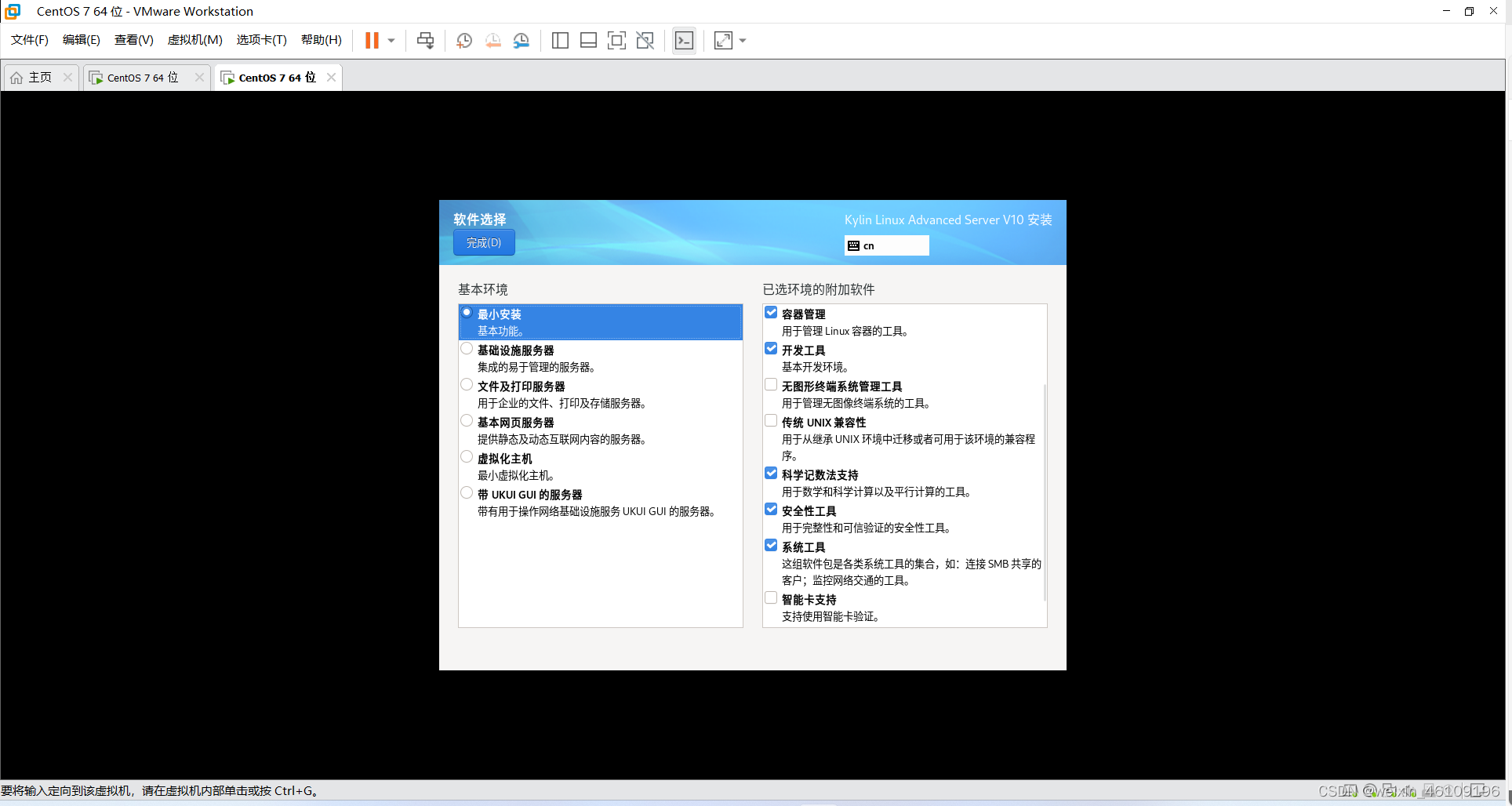1512x806 pixels.
Task: Open the pause/power dropdown arrow
Action: pos(391,40)
